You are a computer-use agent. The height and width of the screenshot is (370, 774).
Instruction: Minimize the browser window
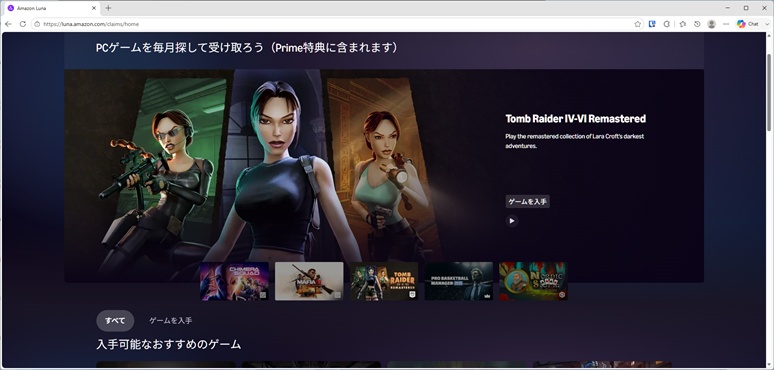[x=728, y=8]
